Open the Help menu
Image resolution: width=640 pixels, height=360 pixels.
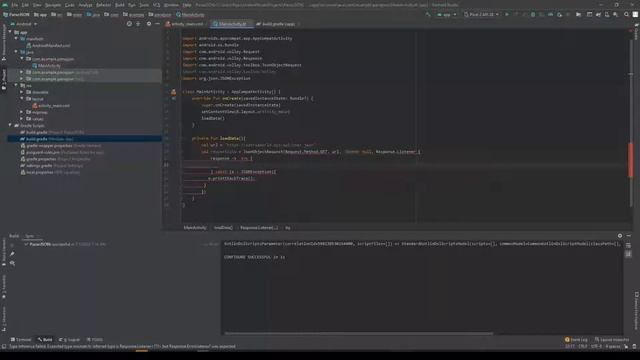point(187,5)
